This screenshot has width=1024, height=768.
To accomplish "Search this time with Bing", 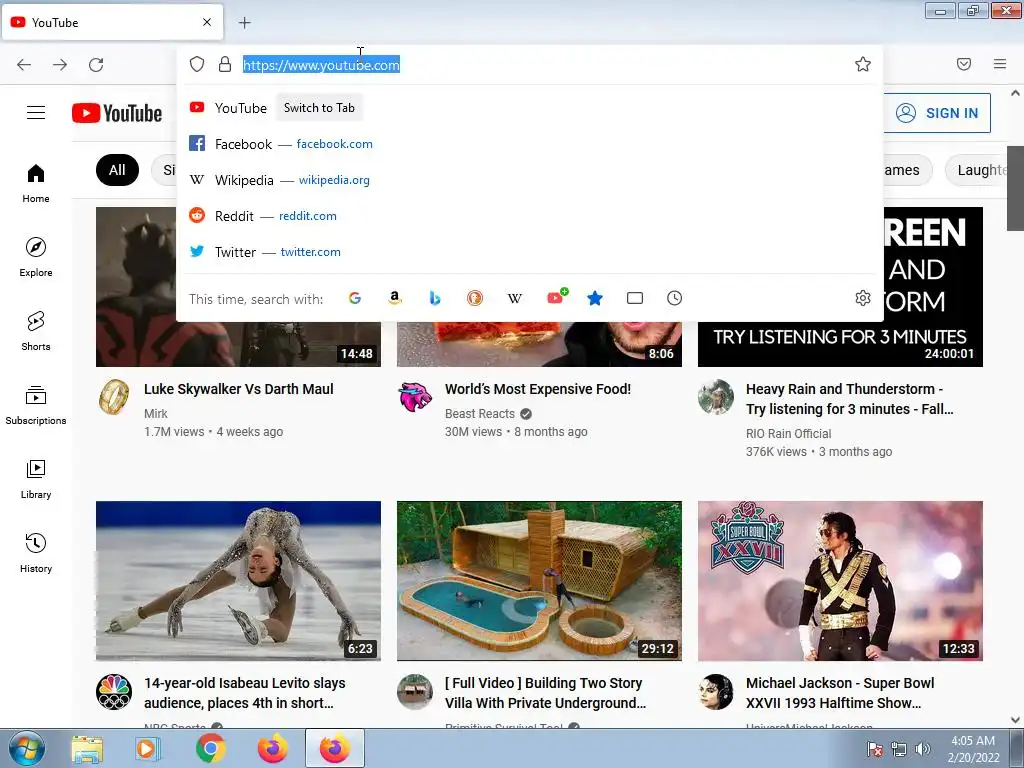I will pos(435,298).
